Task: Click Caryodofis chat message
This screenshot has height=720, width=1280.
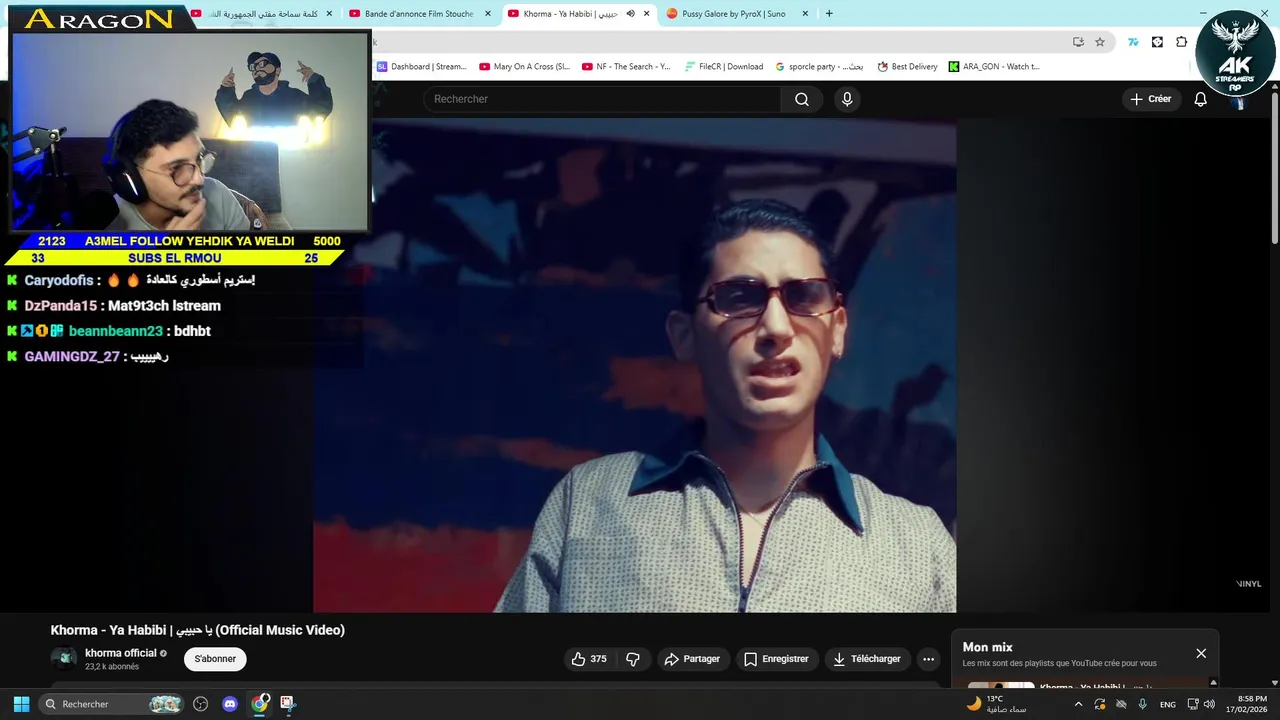Action: coord(131,280)
